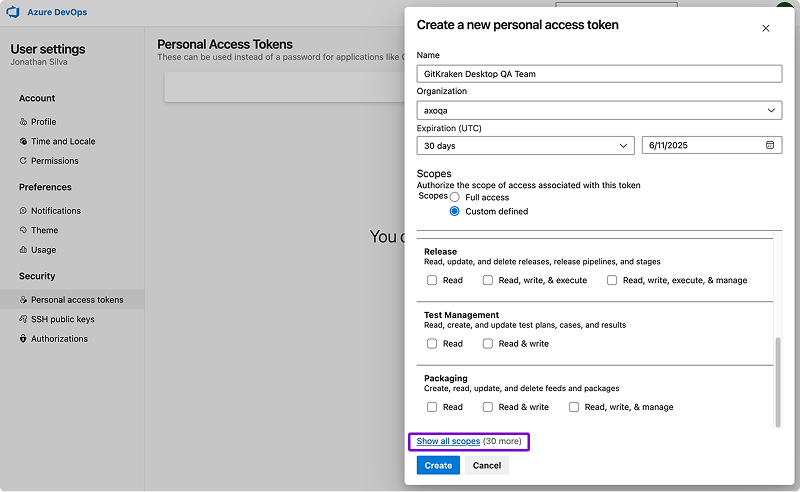The width and height of the screenshot is (800, 492).
Task: Click the expiration date field 6/11/2025
Action: point(712,145)
